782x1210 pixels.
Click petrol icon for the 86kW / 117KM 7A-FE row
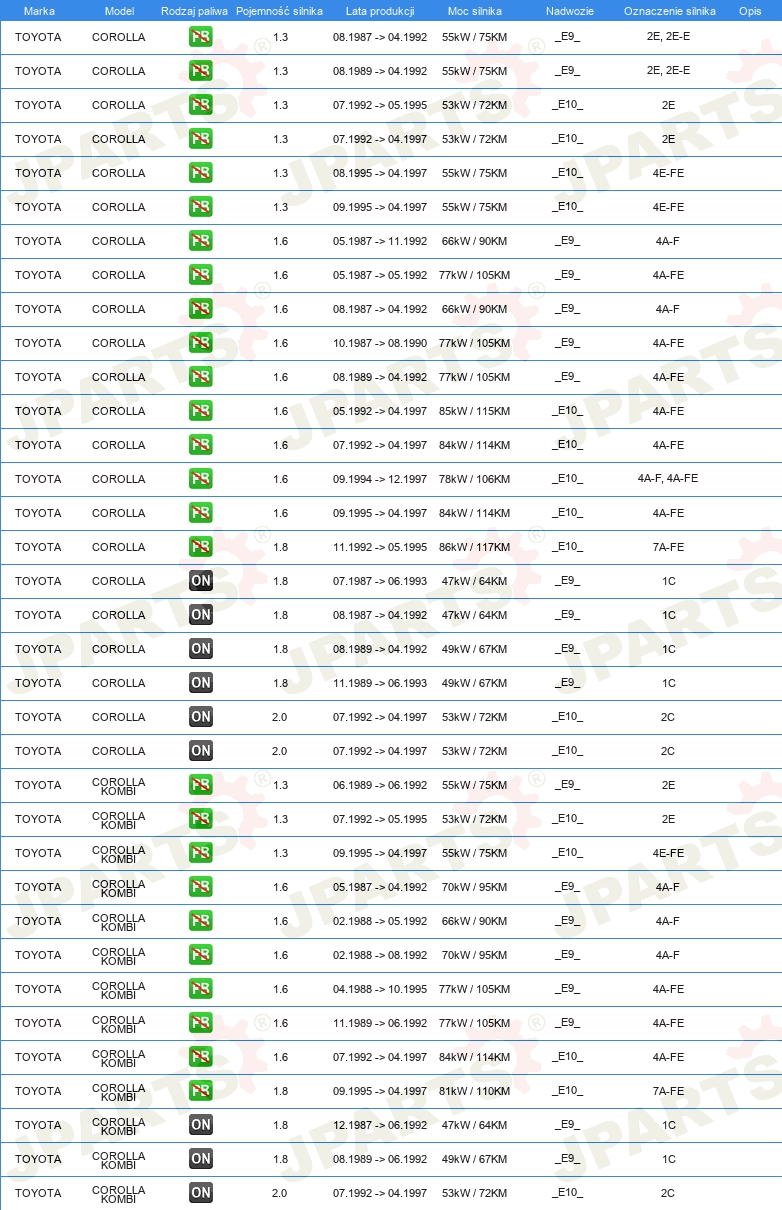(201, 547)
